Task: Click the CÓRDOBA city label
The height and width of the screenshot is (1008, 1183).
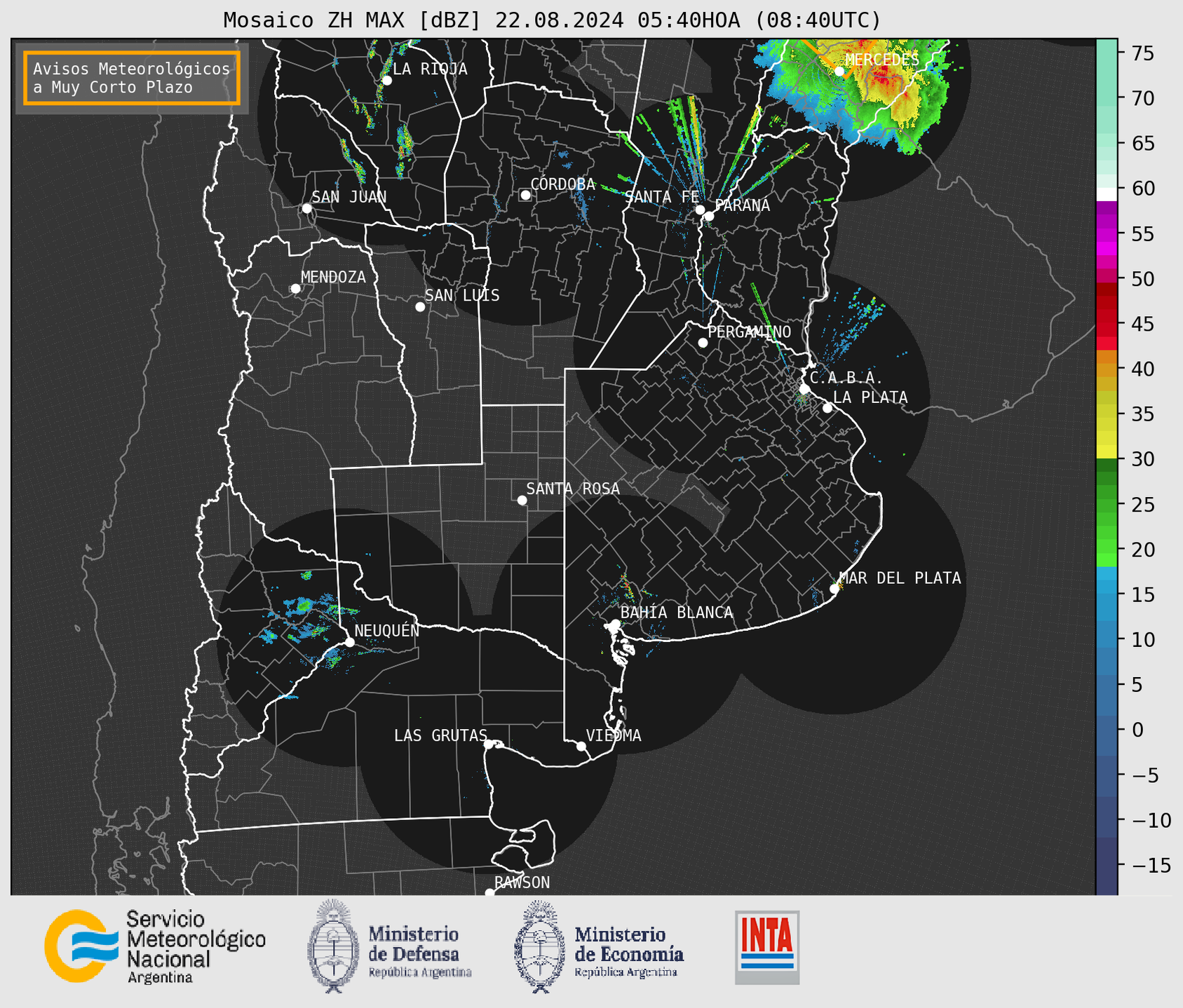Action: [x=562, y=184]
